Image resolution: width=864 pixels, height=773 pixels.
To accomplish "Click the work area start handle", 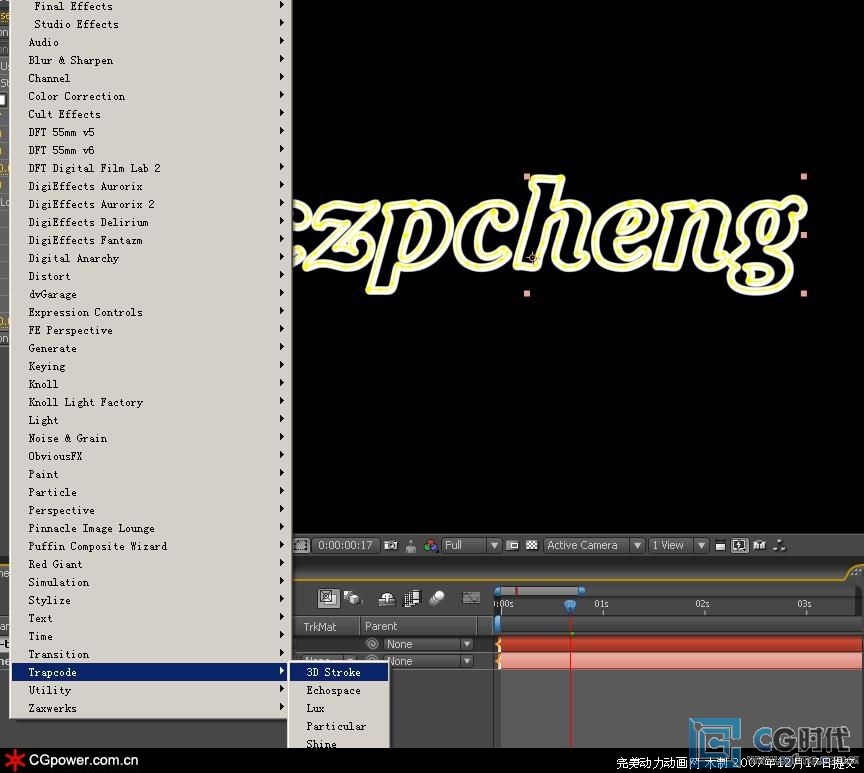I will coord(498,591).
